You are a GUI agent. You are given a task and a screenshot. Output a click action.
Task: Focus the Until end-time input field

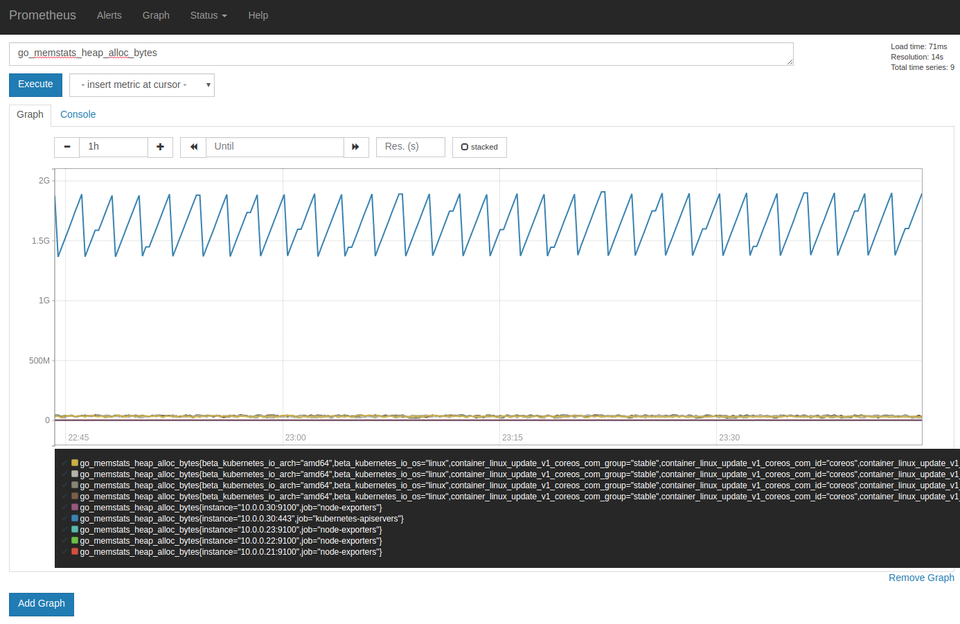[275, 147]
